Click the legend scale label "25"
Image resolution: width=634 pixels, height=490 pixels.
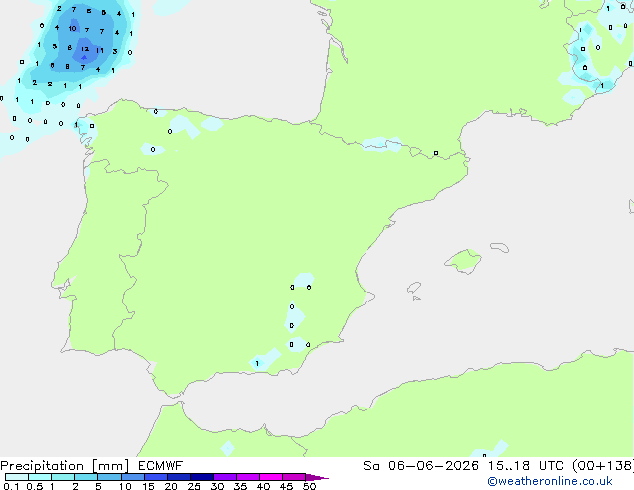coord(194,486)
